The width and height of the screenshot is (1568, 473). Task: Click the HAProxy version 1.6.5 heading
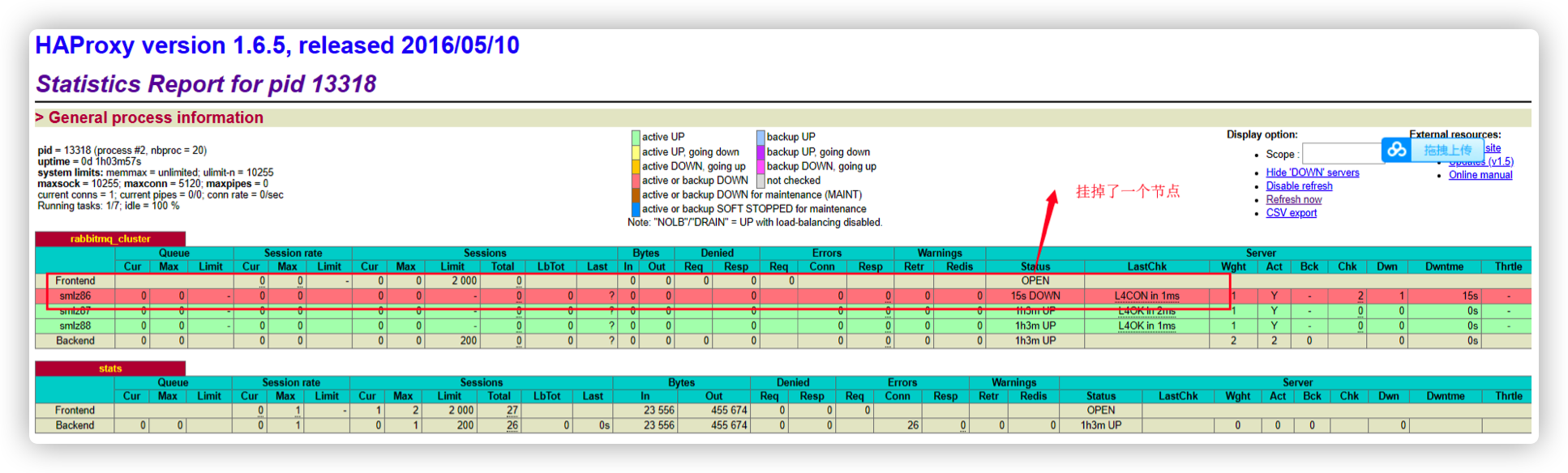coord(277,45)
